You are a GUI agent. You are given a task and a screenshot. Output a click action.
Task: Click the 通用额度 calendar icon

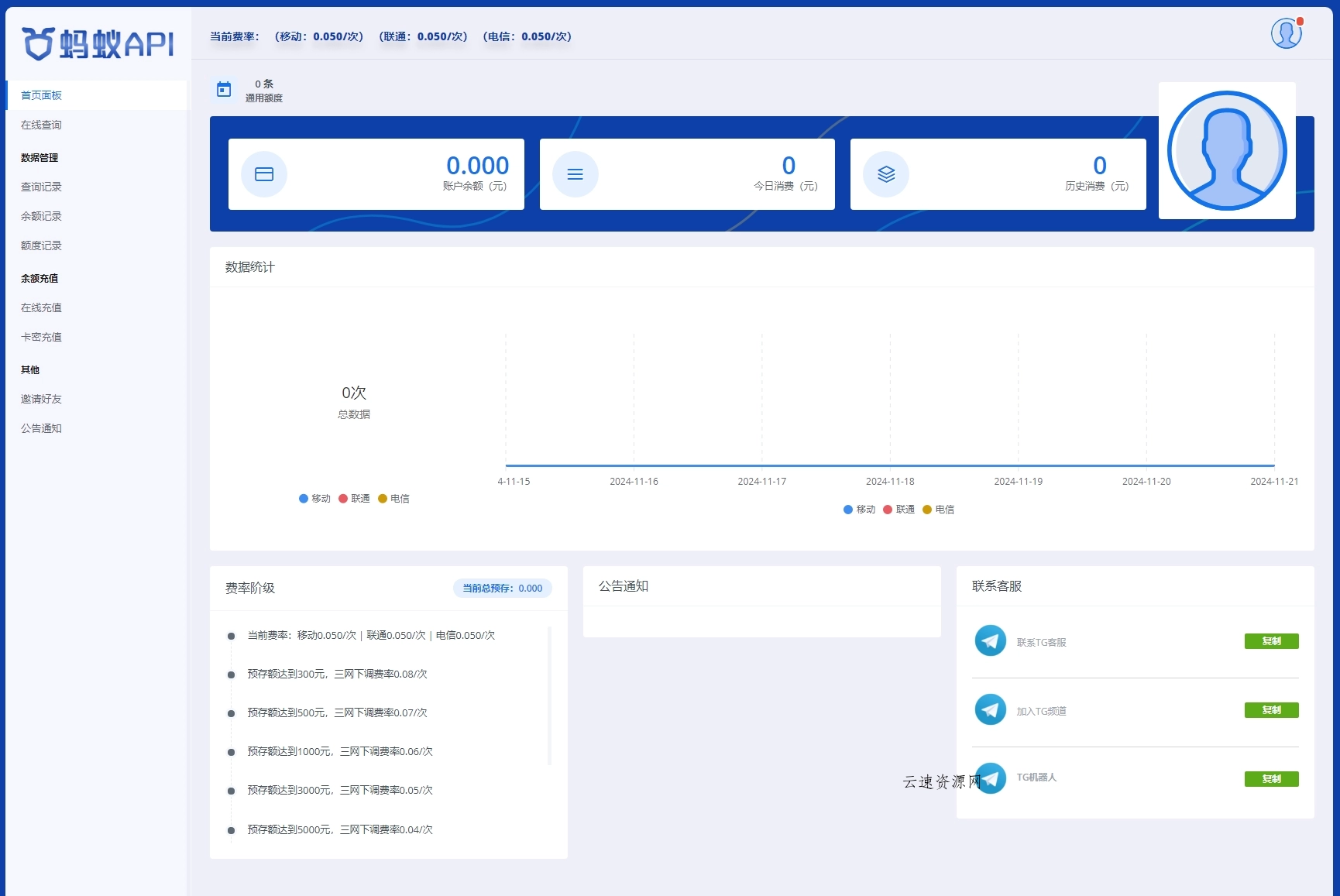click(x=224, y=89)
